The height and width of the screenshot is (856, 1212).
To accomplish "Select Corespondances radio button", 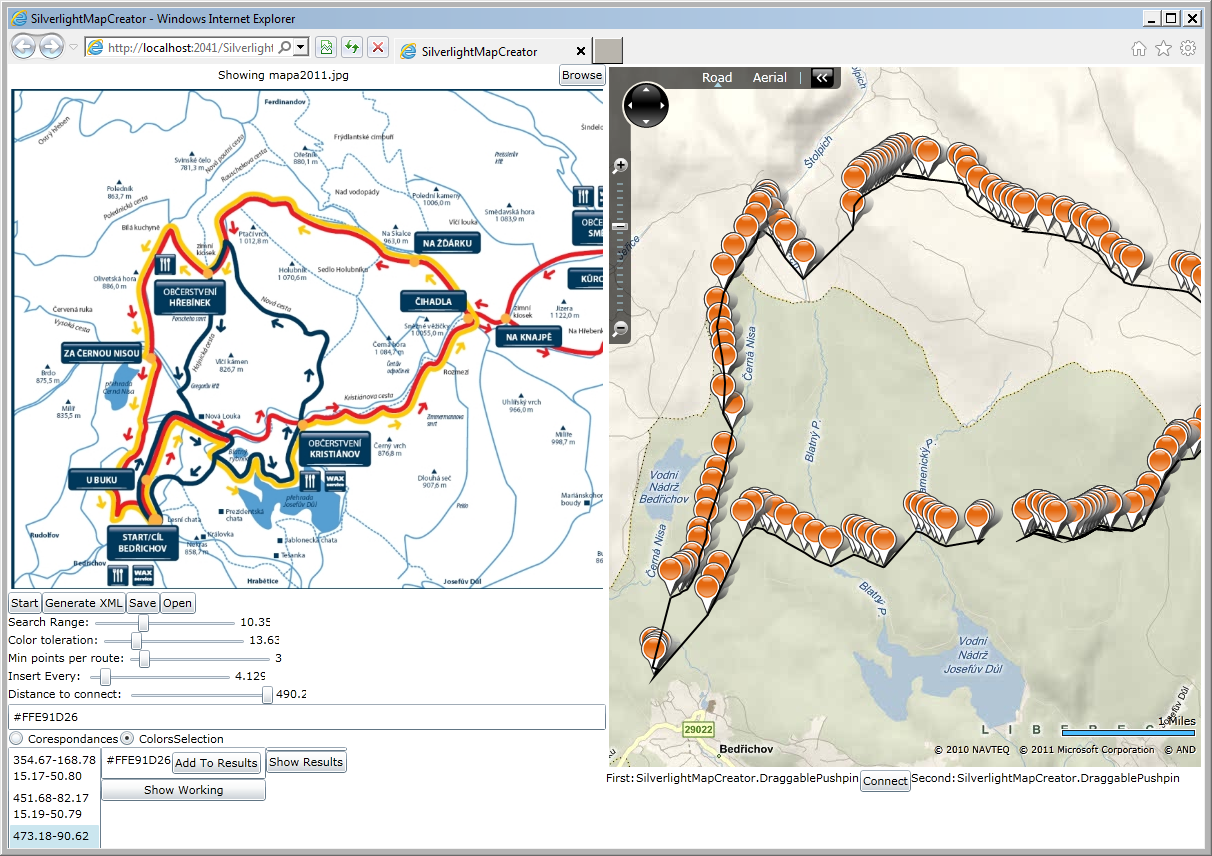I will tap(16, 739).
